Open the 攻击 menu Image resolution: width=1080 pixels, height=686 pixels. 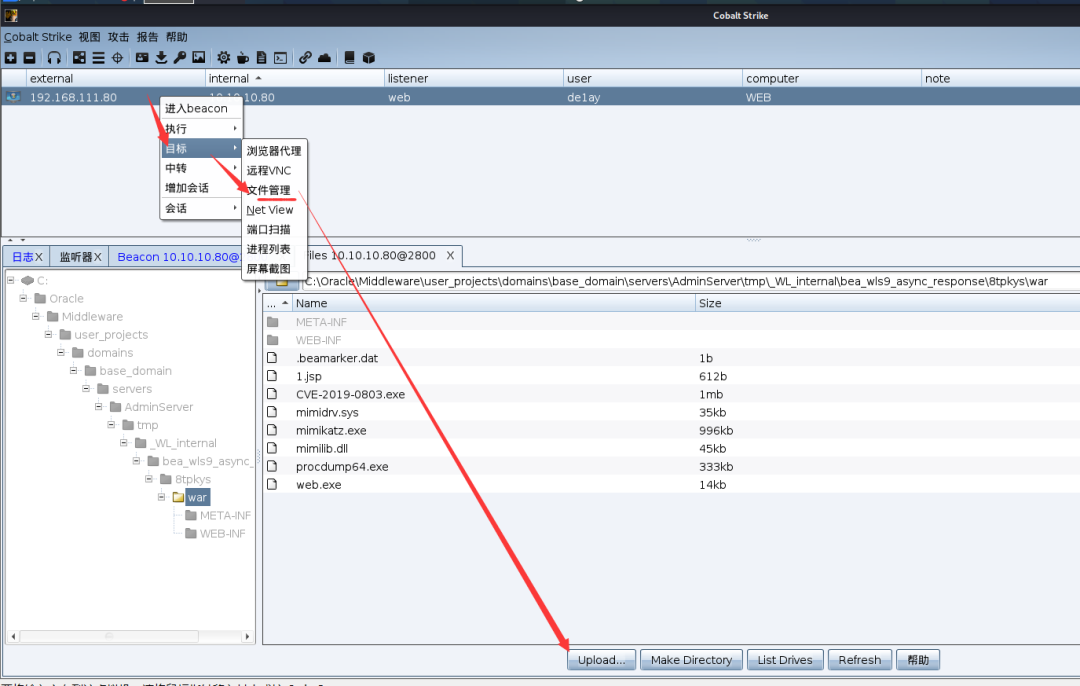click(118, 37)
